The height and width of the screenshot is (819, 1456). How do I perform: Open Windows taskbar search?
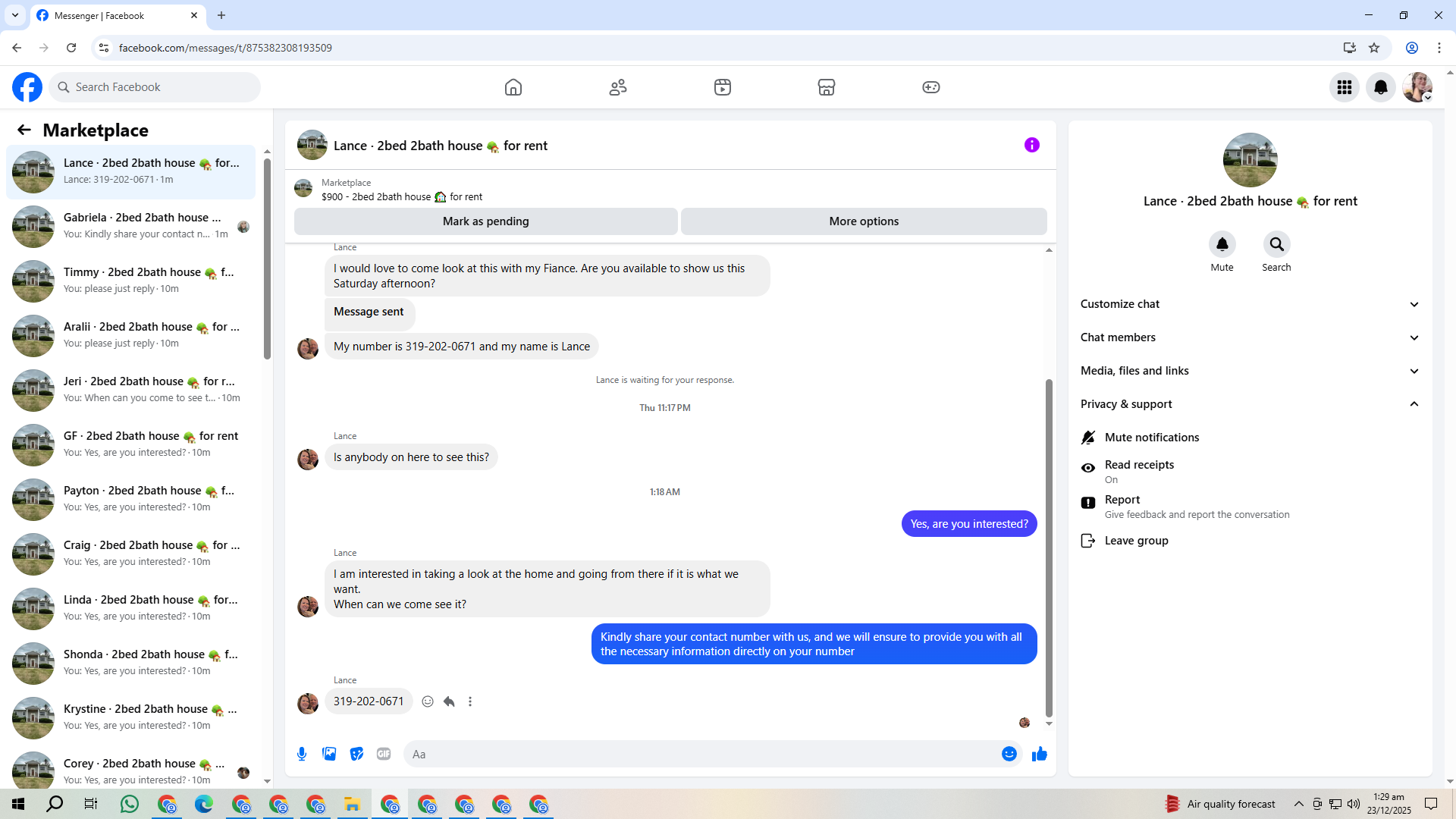tap(55, 804)
